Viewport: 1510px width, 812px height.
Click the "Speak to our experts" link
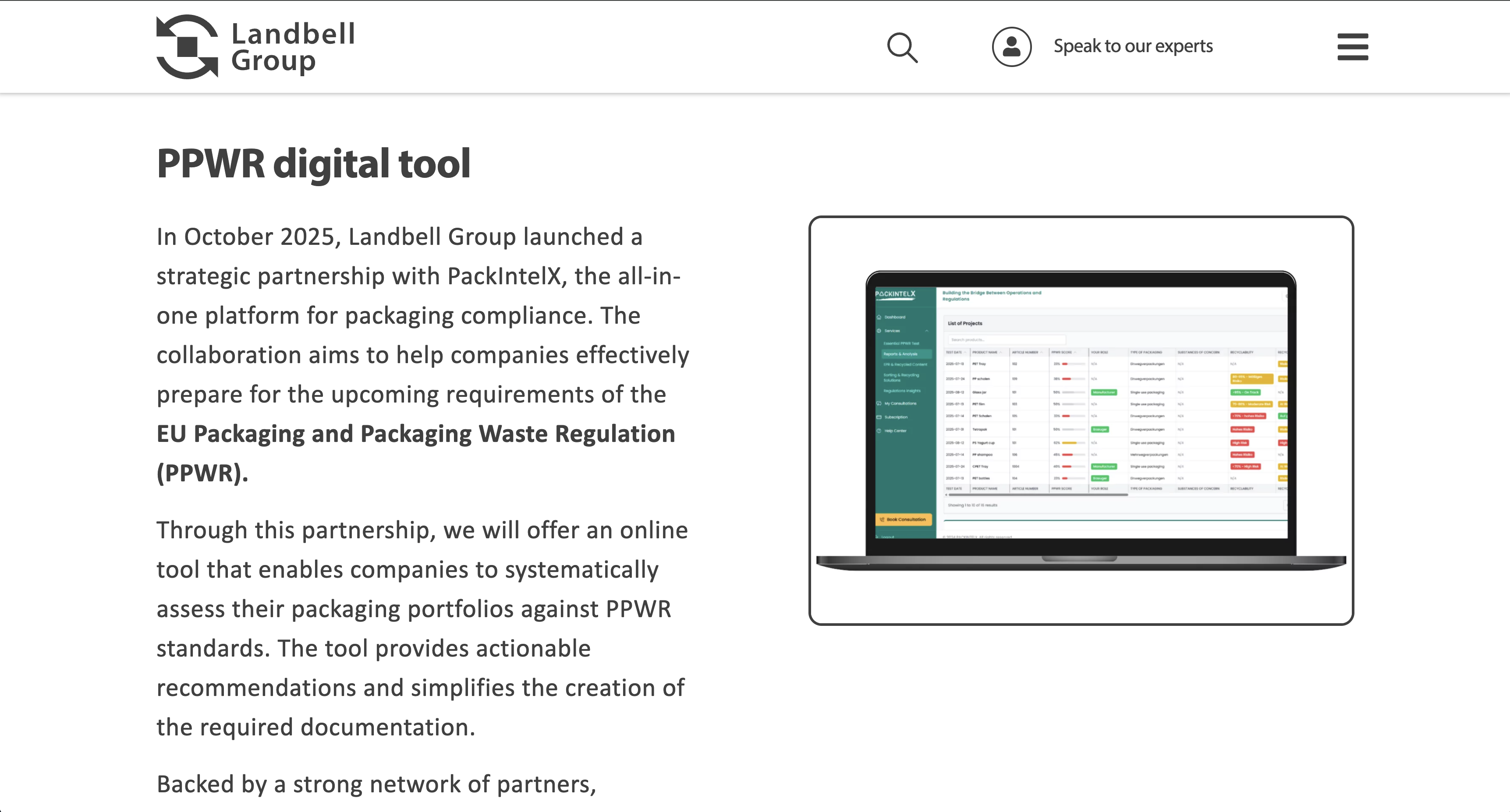click(1132, 46)
